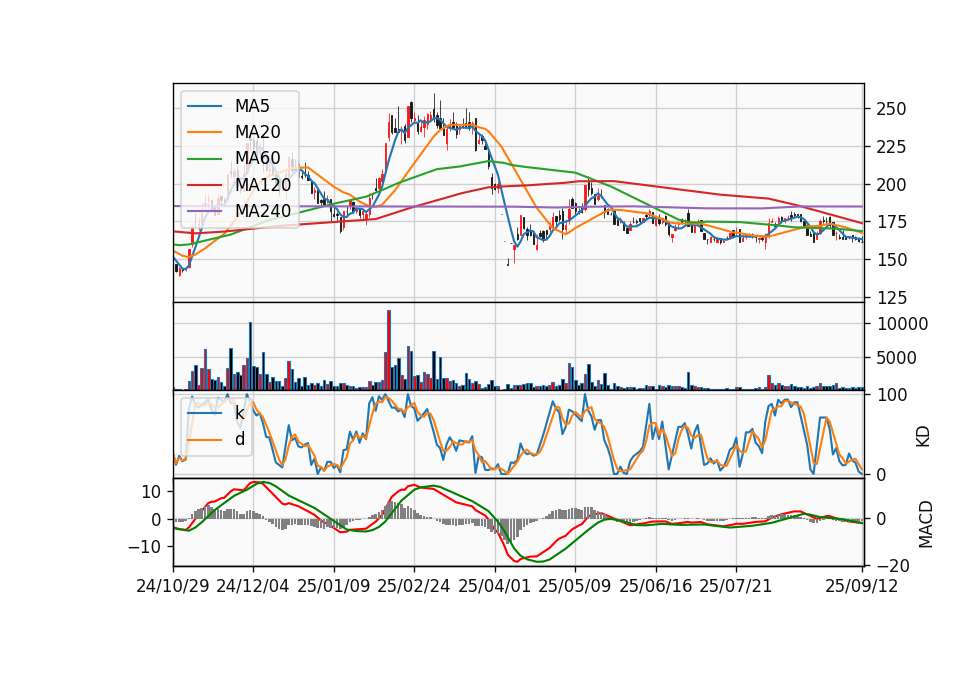This screenshot has height=690, width=960.
Task: Click the 25/09/12 date label
Action: [x=861, y=586]
